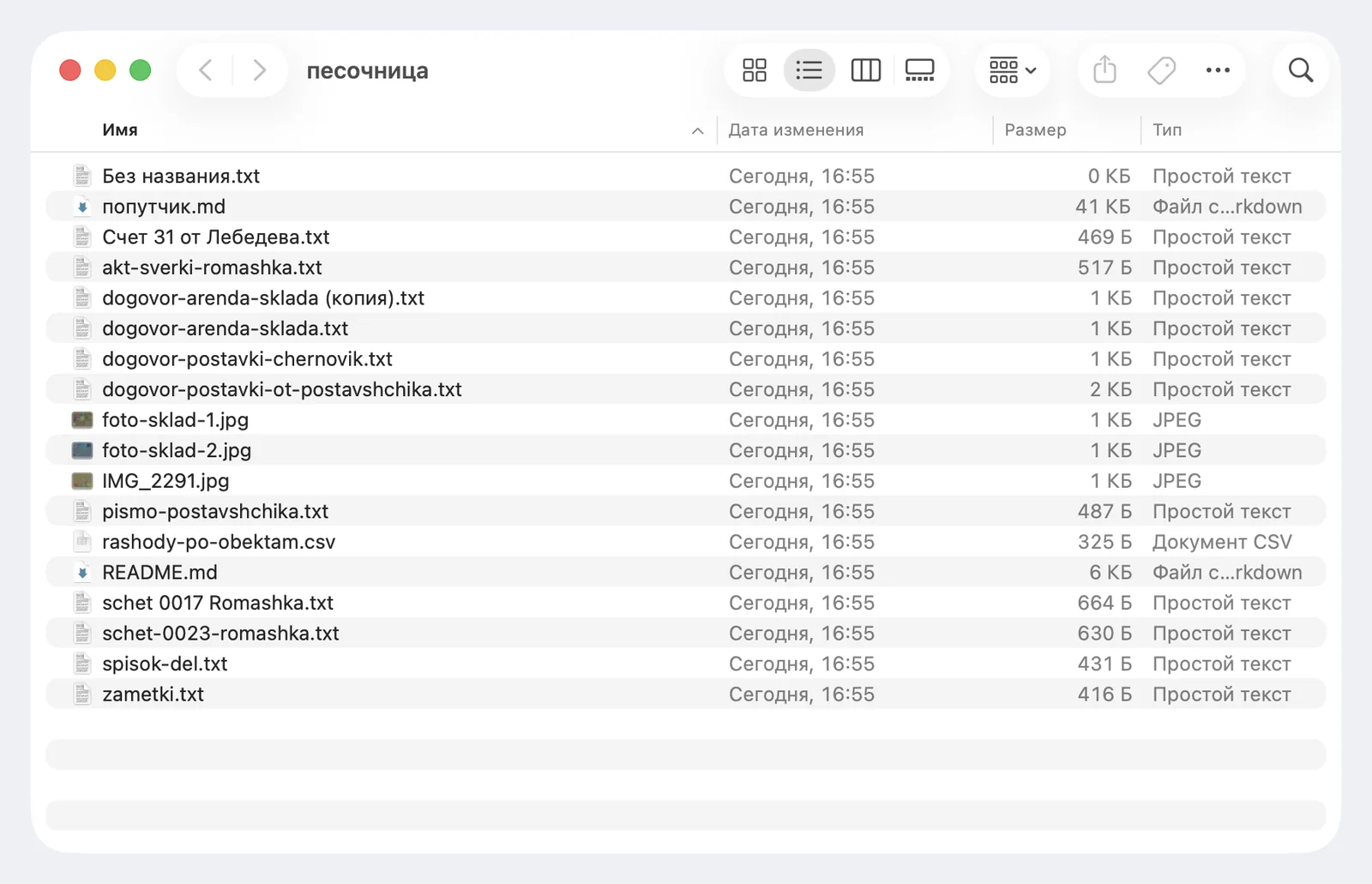Go back with the left chevron
Viewport: 1372px width, 884px height.
pos(205,70)
